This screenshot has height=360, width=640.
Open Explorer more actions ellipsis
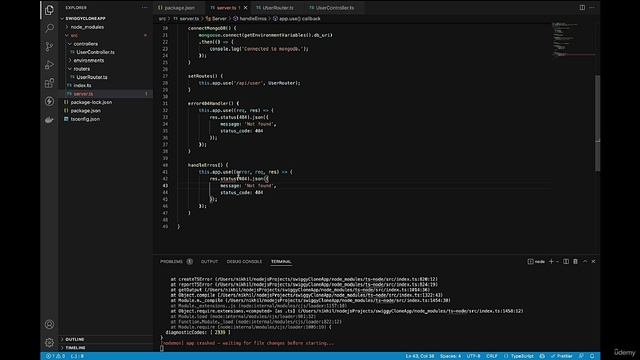144,7
